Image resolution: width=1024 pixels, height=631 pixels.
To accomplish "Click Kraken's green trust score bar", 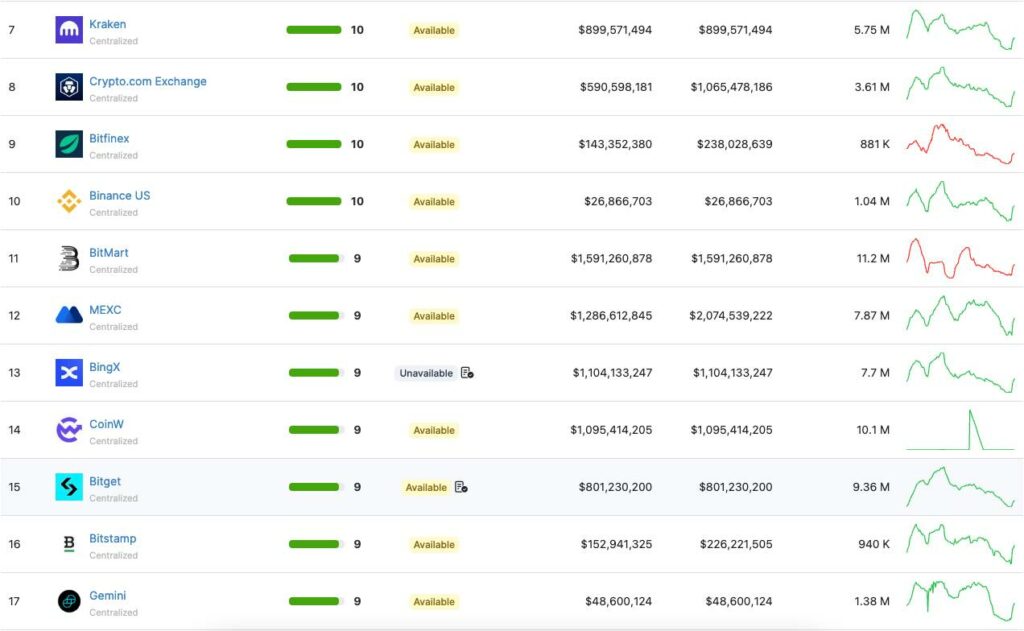I will pos(314,30).
